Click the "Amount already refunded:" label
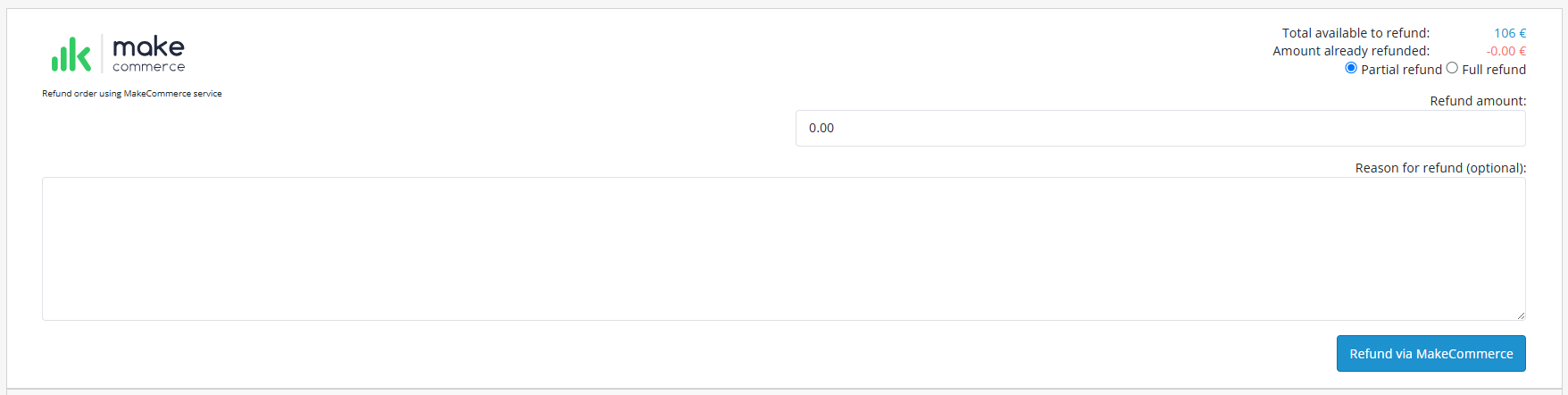This screenshot has height=395, width=1568. [x=1351, y=51]
